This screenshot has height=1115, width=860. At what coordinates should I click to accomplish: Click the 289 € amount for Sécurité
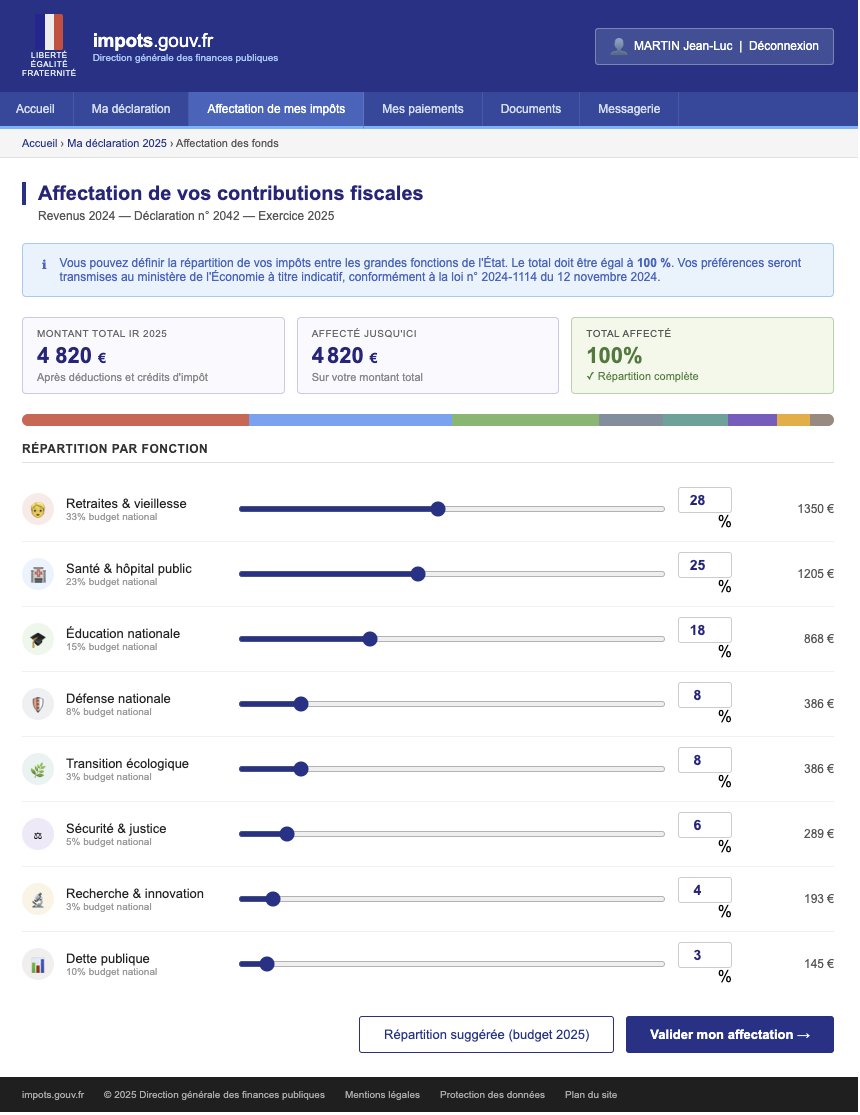pos(819,835)
